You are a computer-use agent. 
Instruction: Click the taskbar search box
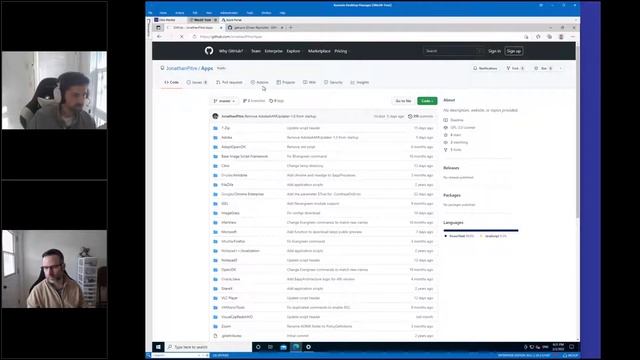coord(208,347)
